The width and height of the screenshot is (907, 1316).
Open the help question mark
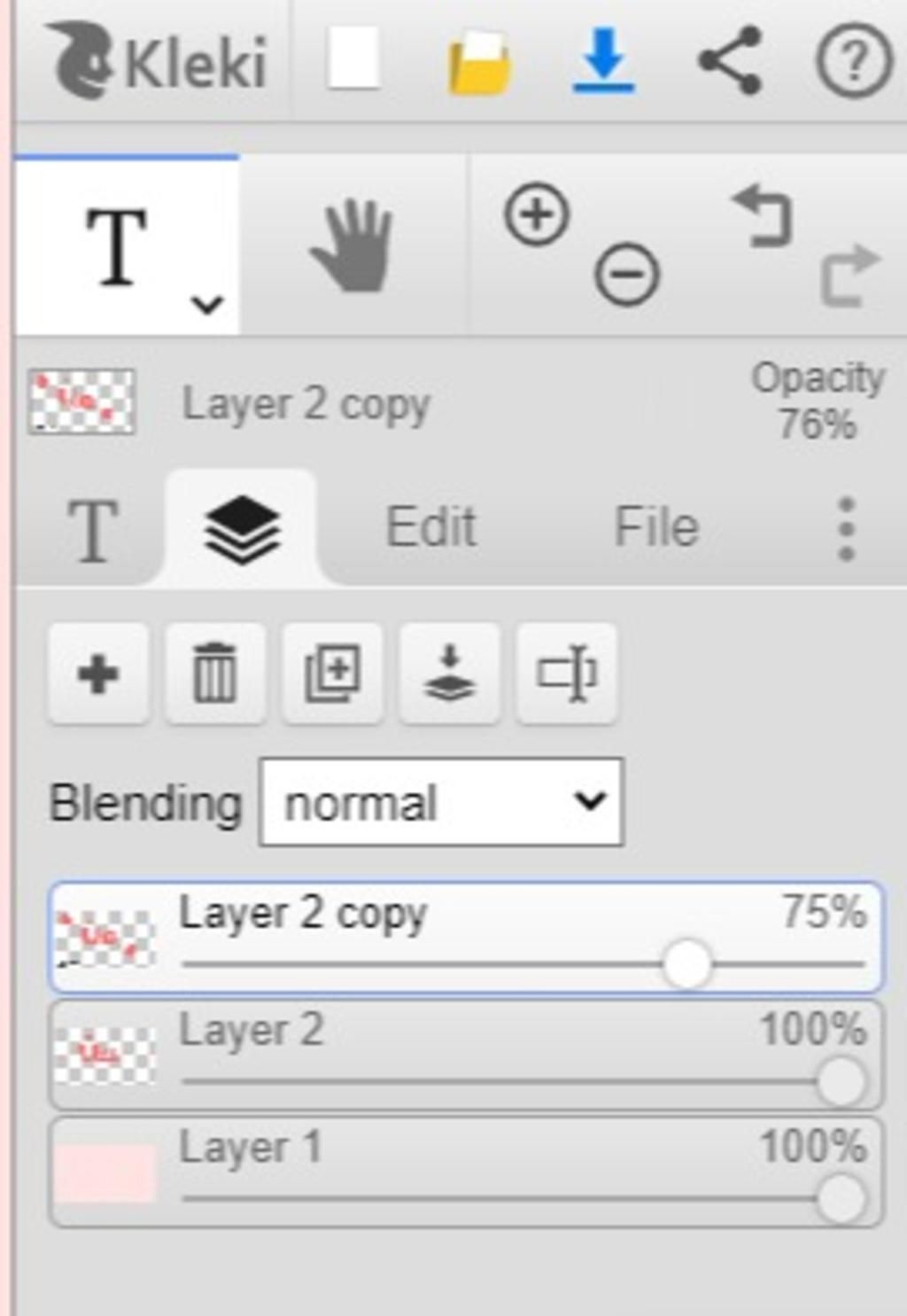coord(853,61)
